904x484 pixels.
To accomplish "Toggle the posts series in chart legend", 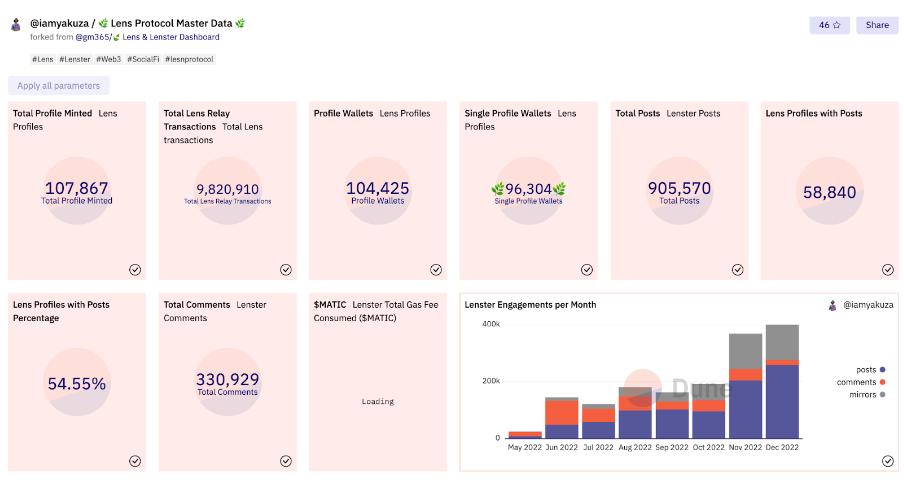I will 865,370.
